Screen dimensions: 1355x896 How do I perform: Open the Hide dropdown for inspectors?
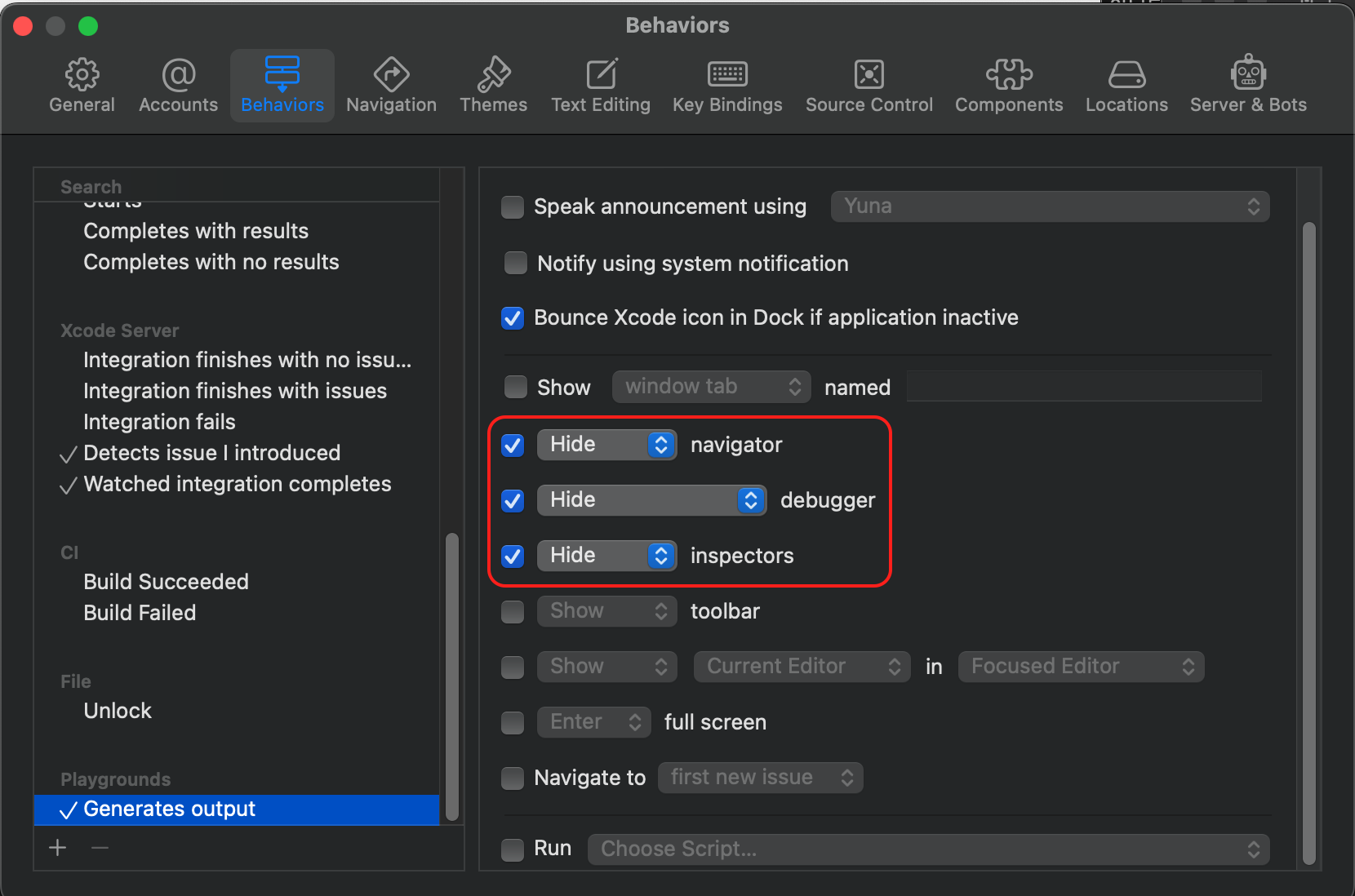[x=606, y=556]
